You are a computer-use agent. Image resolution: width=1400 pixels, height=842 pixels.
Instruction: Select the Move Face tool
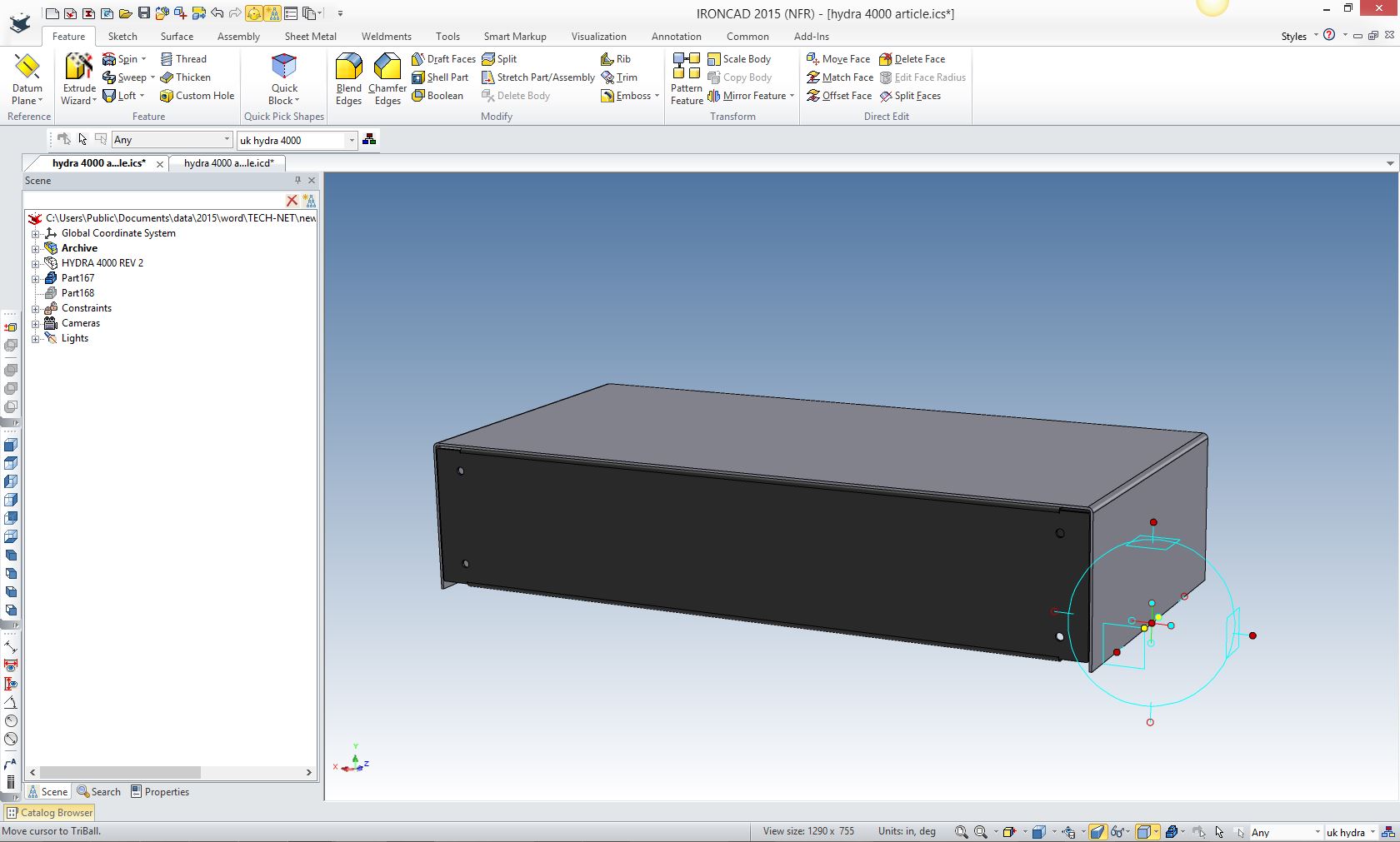coord(838,59)
